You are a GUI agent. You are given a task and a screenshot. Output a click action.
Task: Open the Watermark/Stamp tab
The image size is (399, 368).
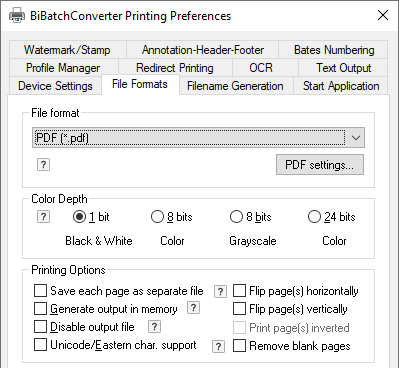coord(67,50)
